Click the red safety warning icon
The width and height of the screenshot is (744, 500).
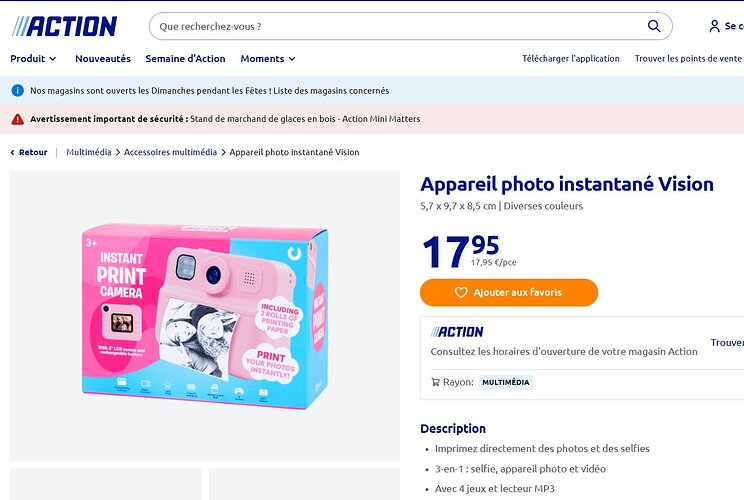point(17,119)
